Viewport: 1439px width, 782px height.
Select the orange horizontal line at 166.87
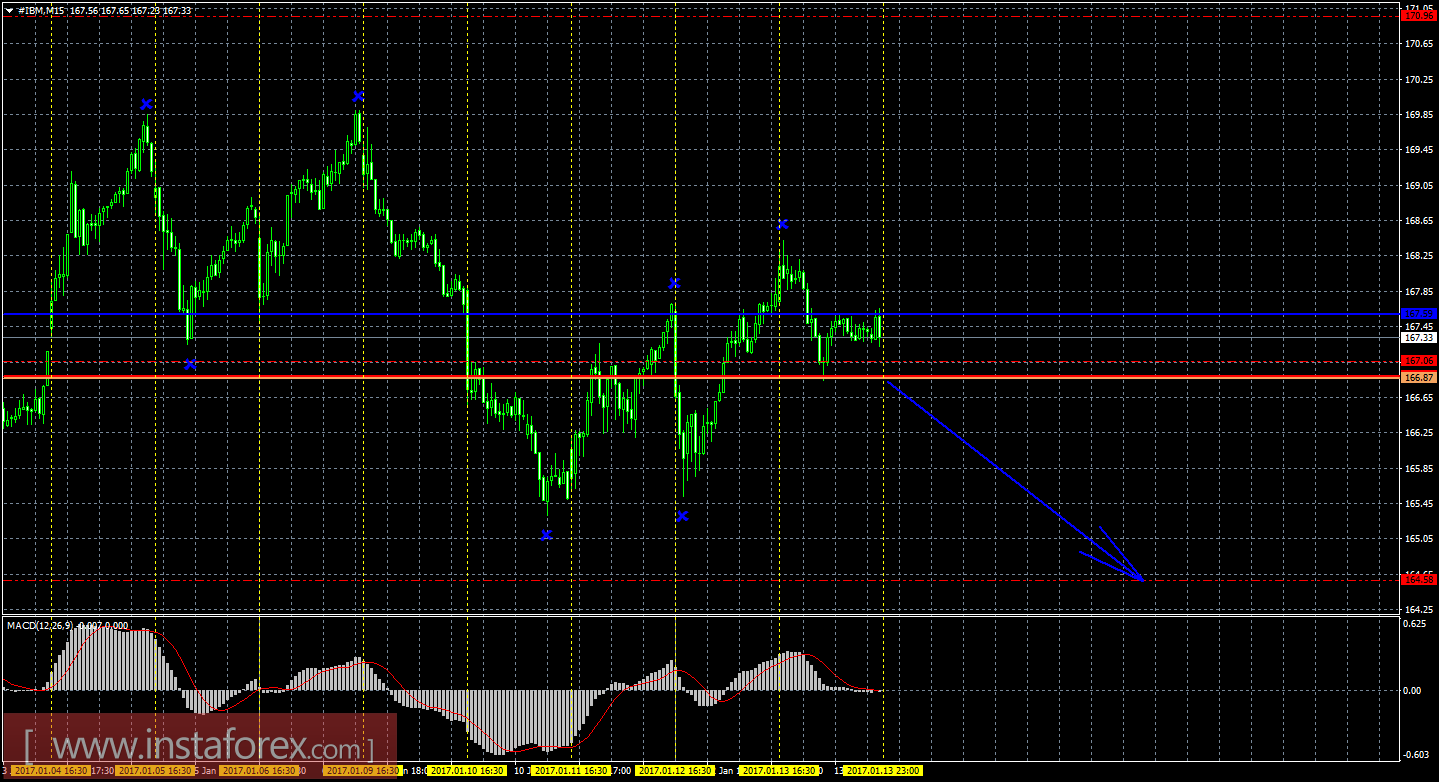(700, 377)
